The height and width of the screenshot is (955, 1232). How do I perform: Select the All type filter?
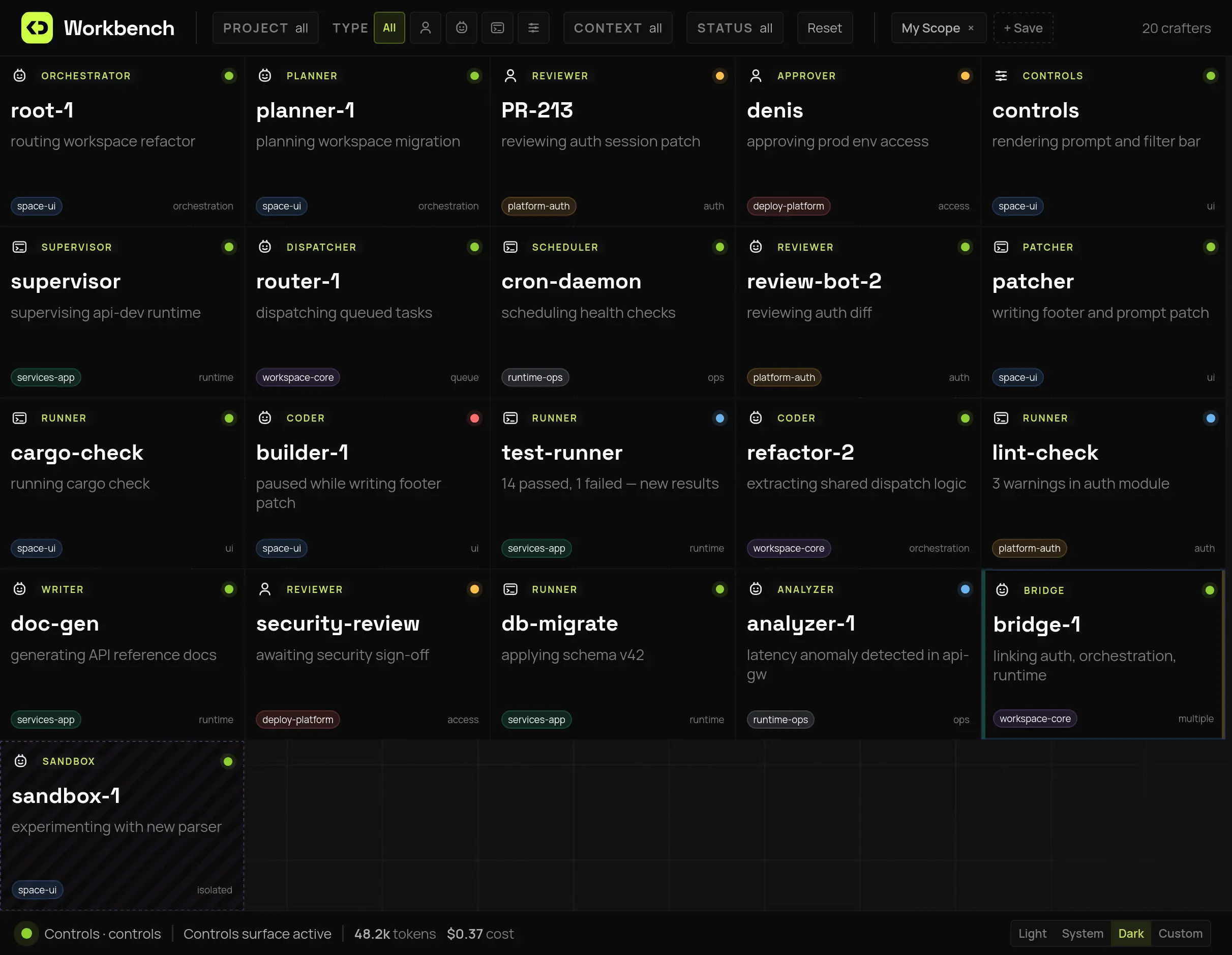click(389, 27)
